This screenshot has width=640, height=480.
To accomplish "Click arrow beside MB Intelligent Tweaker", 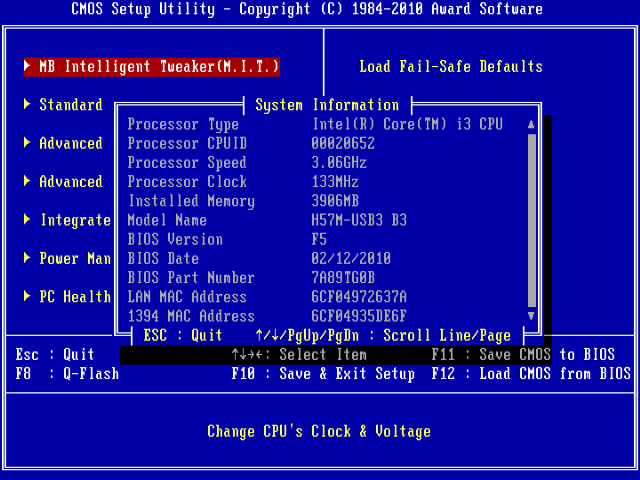I will pyautogui.click(x=27, y=66).
